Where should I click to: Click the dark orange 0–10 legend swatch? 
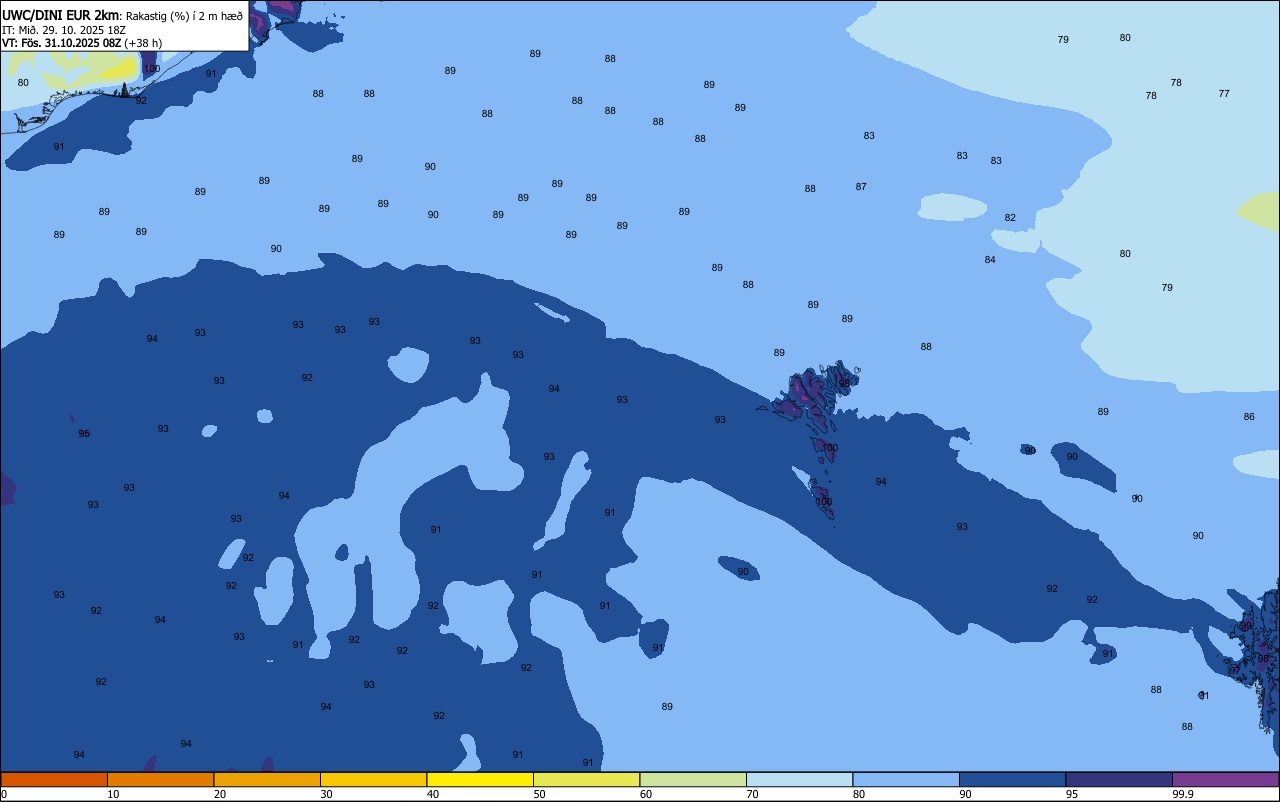(54, 779)
